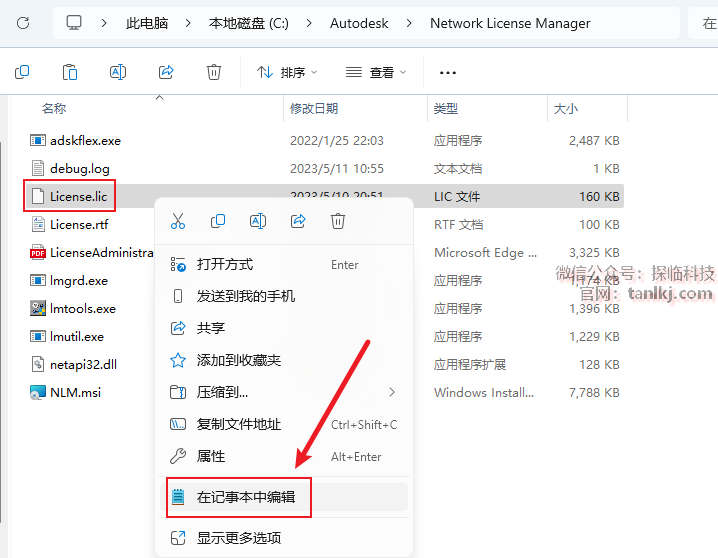Click the Microsoft Edge ... type cell
Image resolution: width=718 pixels, height=558 pixels.
(x=485, y=253)
